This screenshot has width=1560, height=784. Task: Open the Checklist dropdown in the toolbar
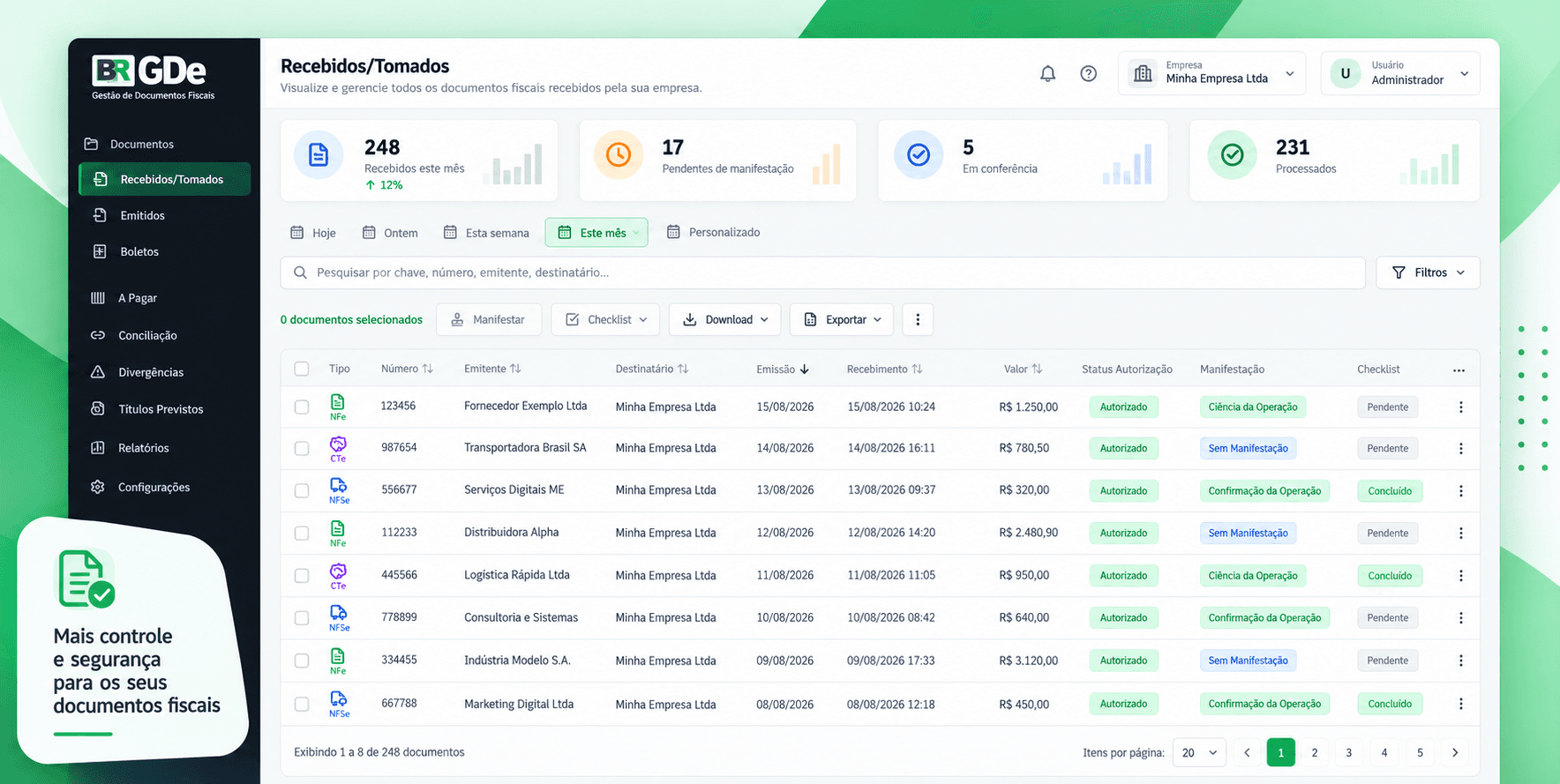(606, 319)
